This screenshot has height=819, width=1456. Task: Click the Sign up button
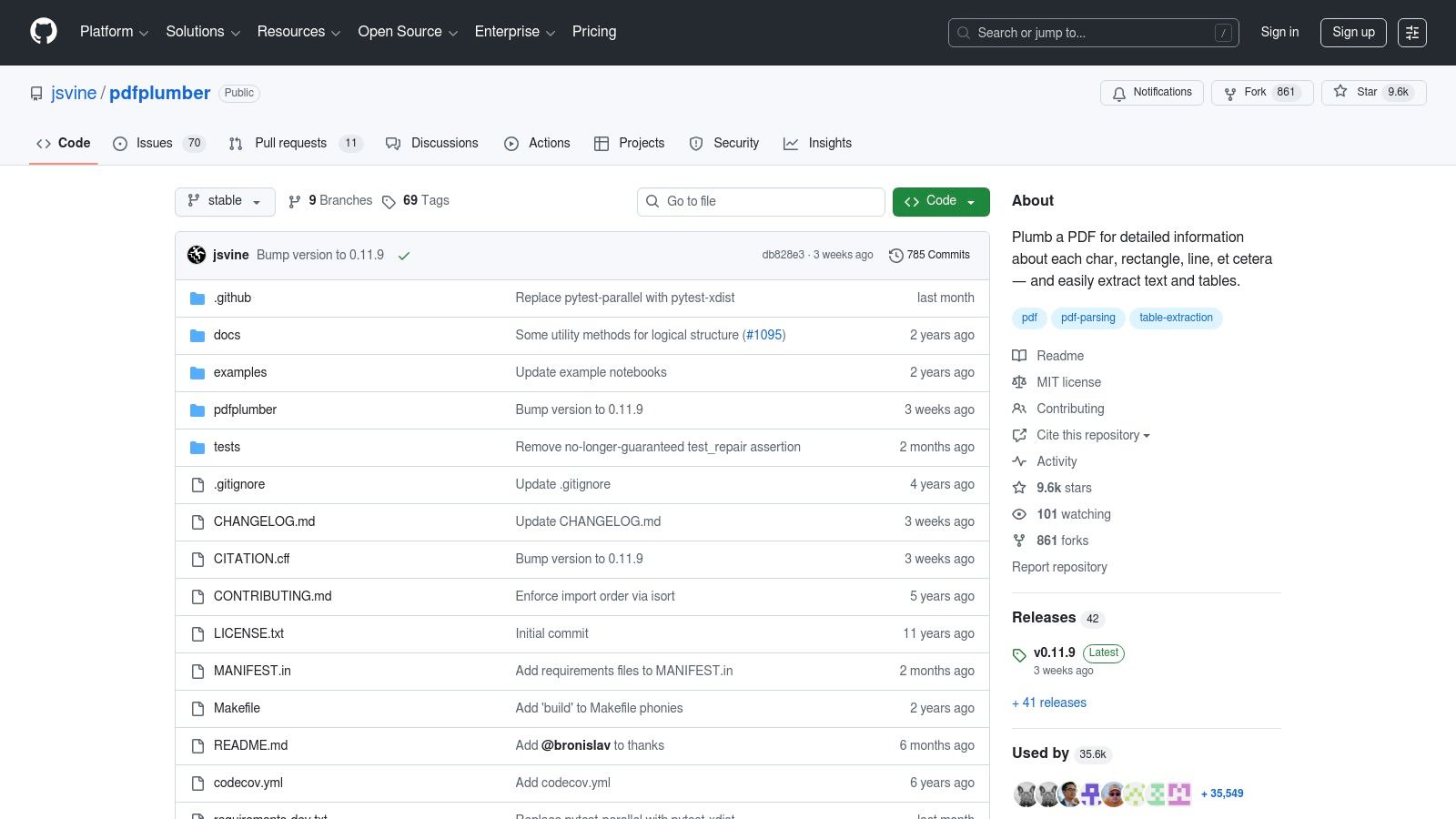(1353, 33)
